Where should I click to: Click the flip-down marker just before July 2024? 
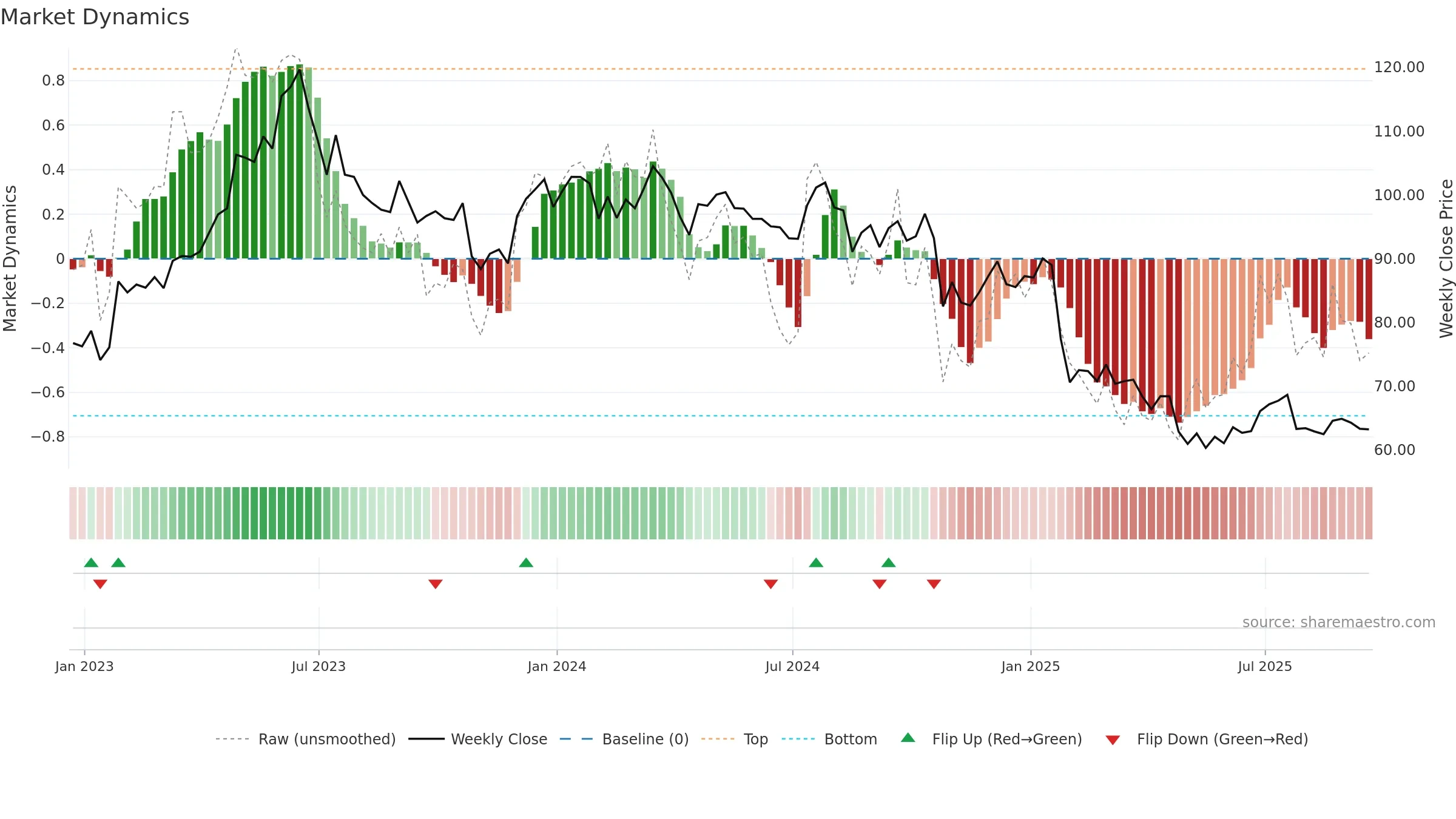(x=770, y=584)
